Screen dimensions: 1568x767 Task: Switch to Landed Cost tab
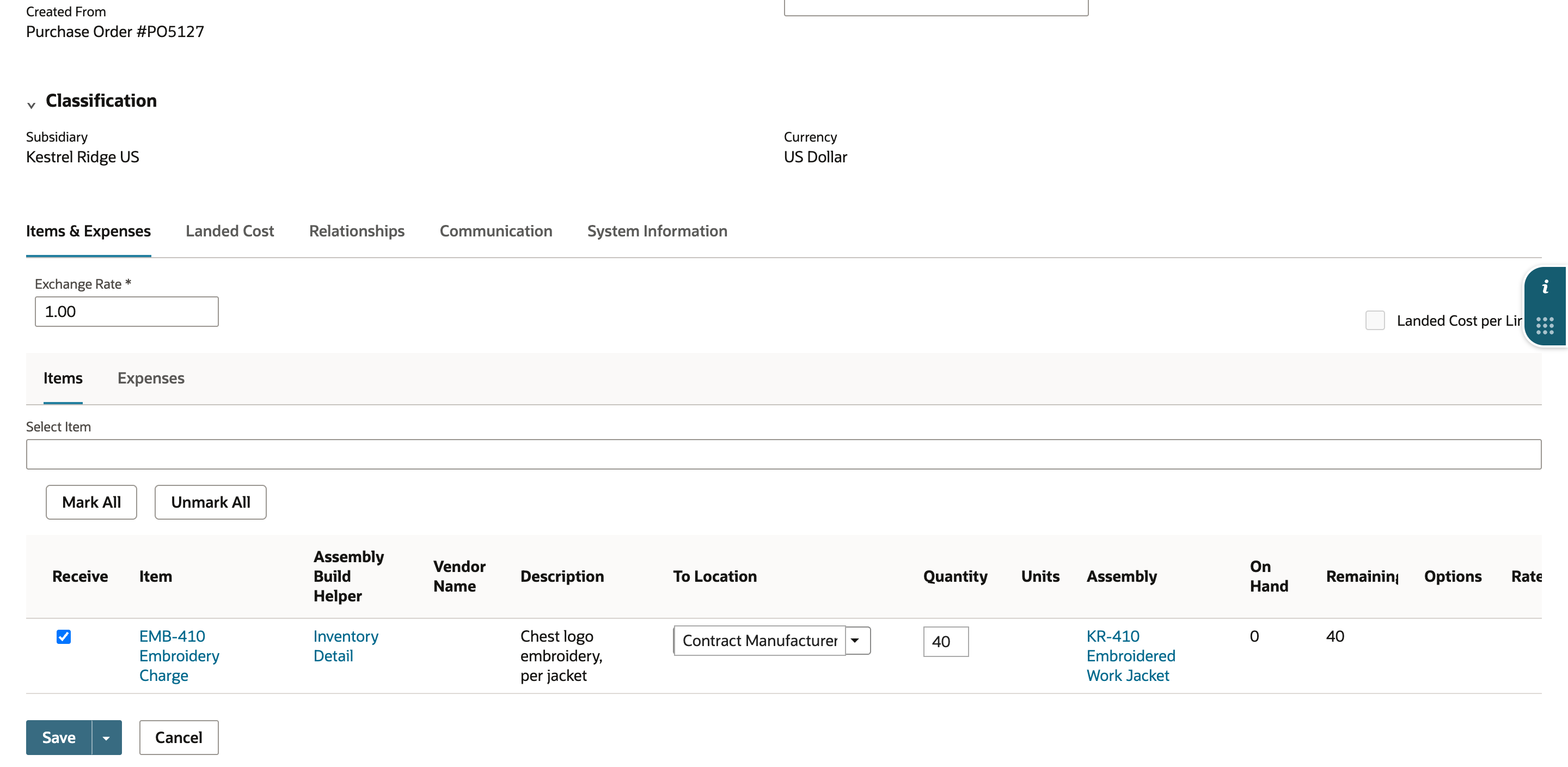tap(229, 231)
